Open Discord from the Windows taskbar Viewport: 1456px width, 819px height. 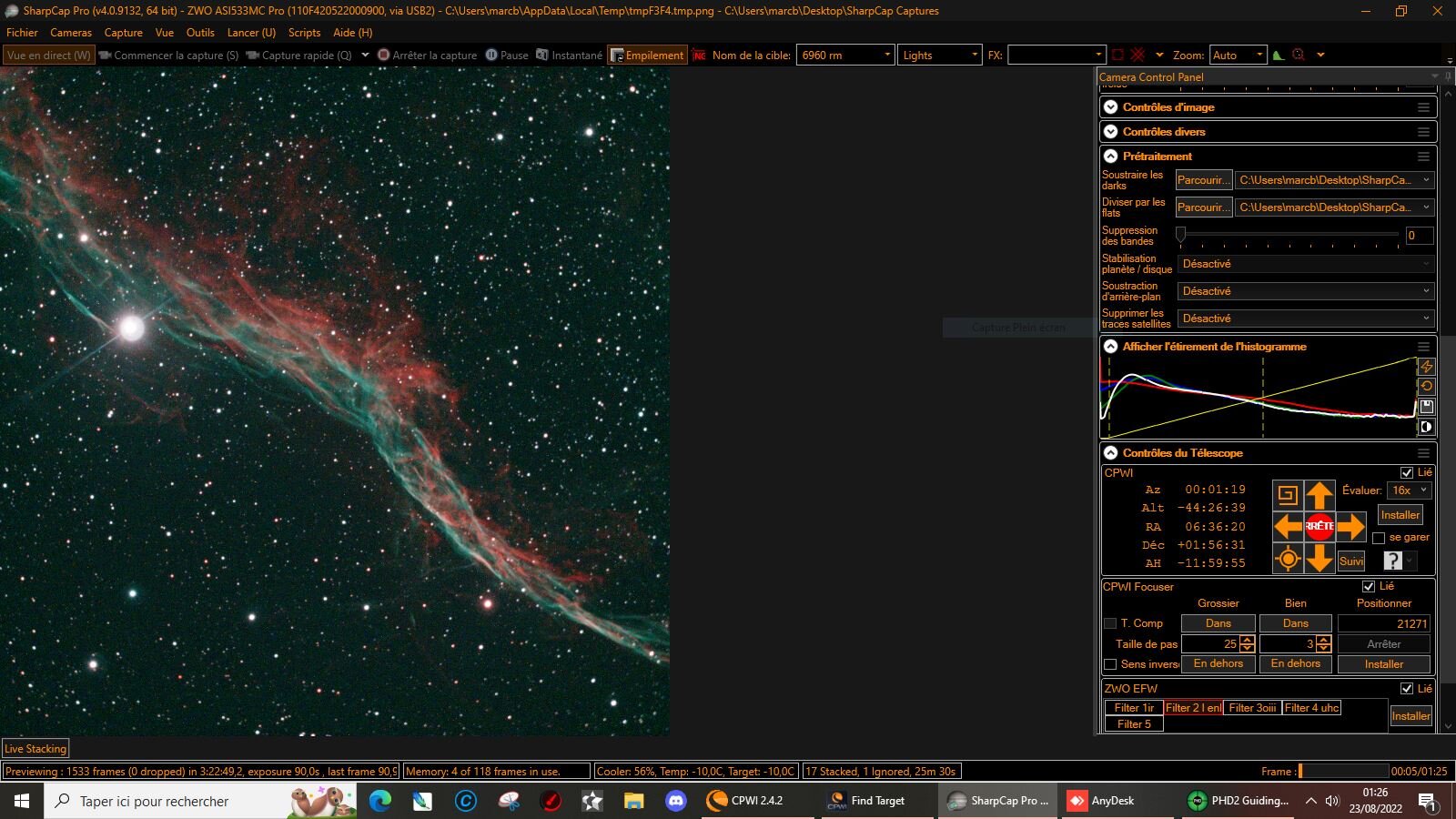coord(675,801)
